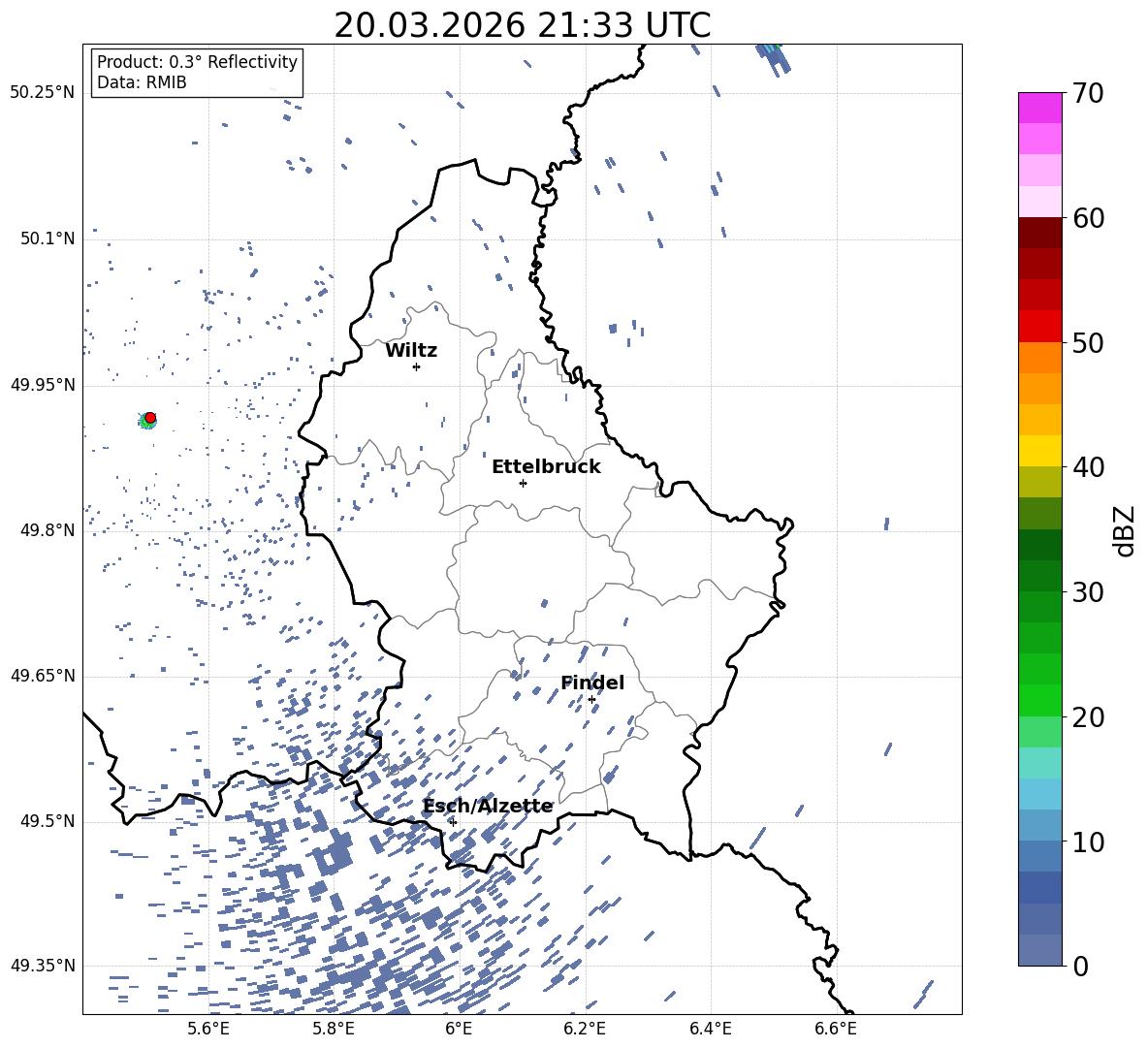Click the colorbar tick label 50

[x=1088, y=343]
